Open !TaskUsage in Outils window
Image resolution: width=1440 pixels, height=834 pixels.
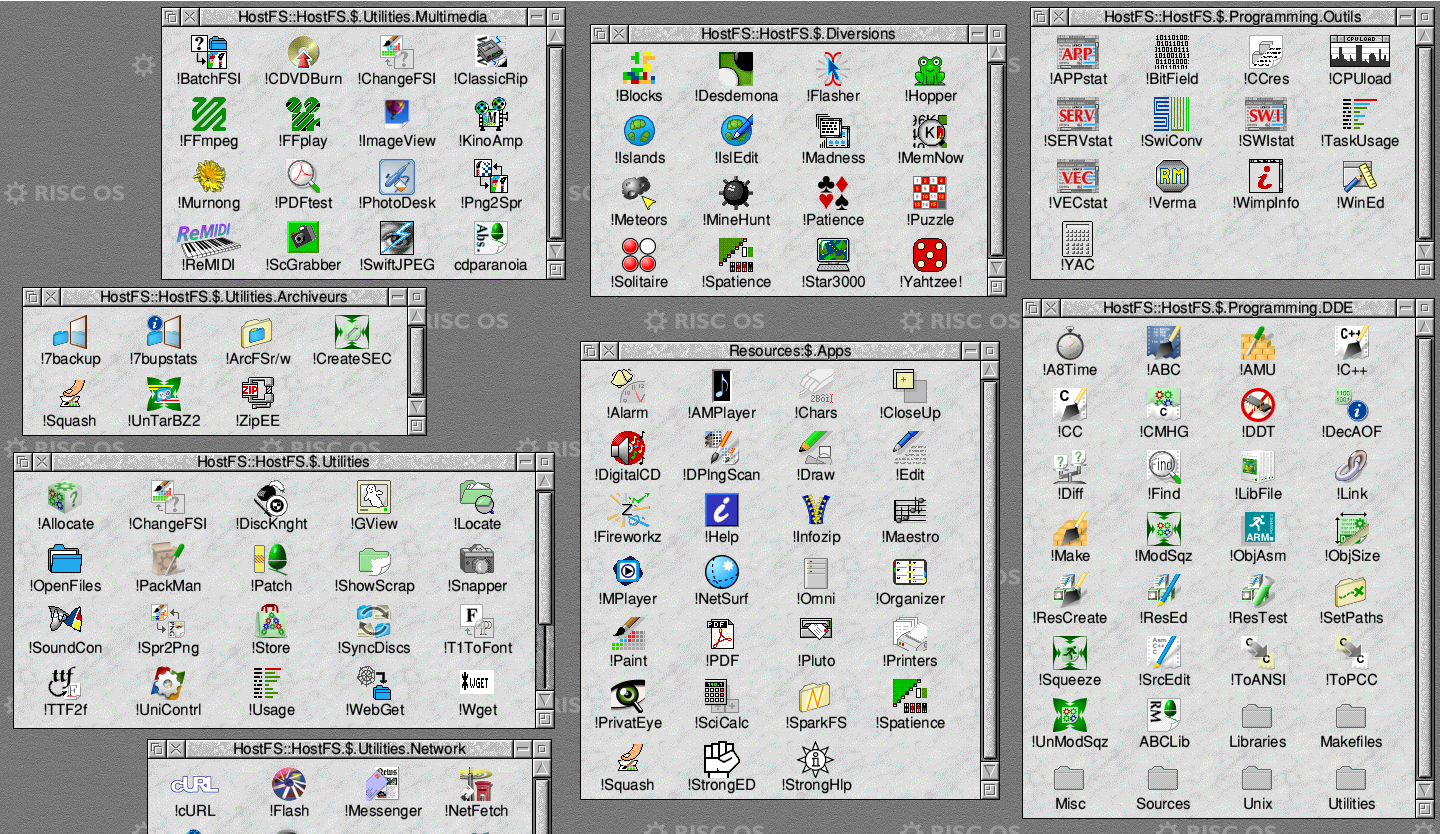(1360, 115)
